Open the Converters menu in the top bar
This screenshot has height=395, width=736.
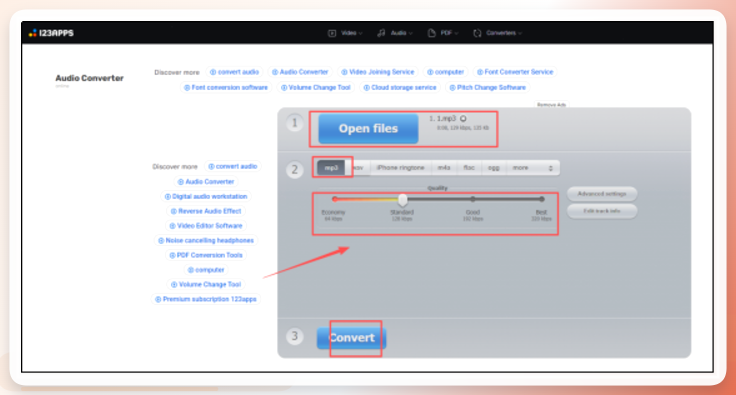point(498,33)
